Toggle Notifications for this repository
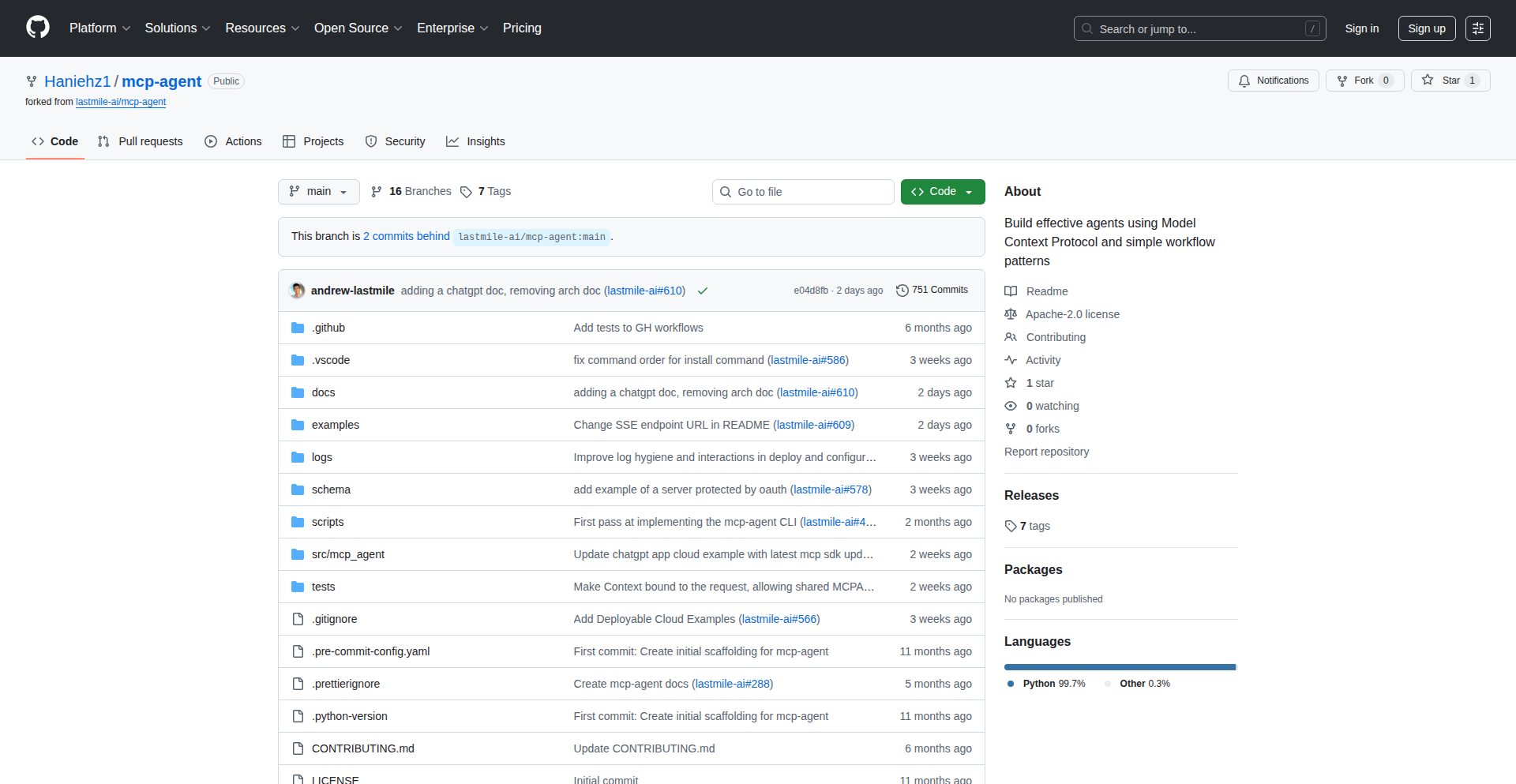The height and width of the screenshot is (784, 1516). pos(1273,81)
